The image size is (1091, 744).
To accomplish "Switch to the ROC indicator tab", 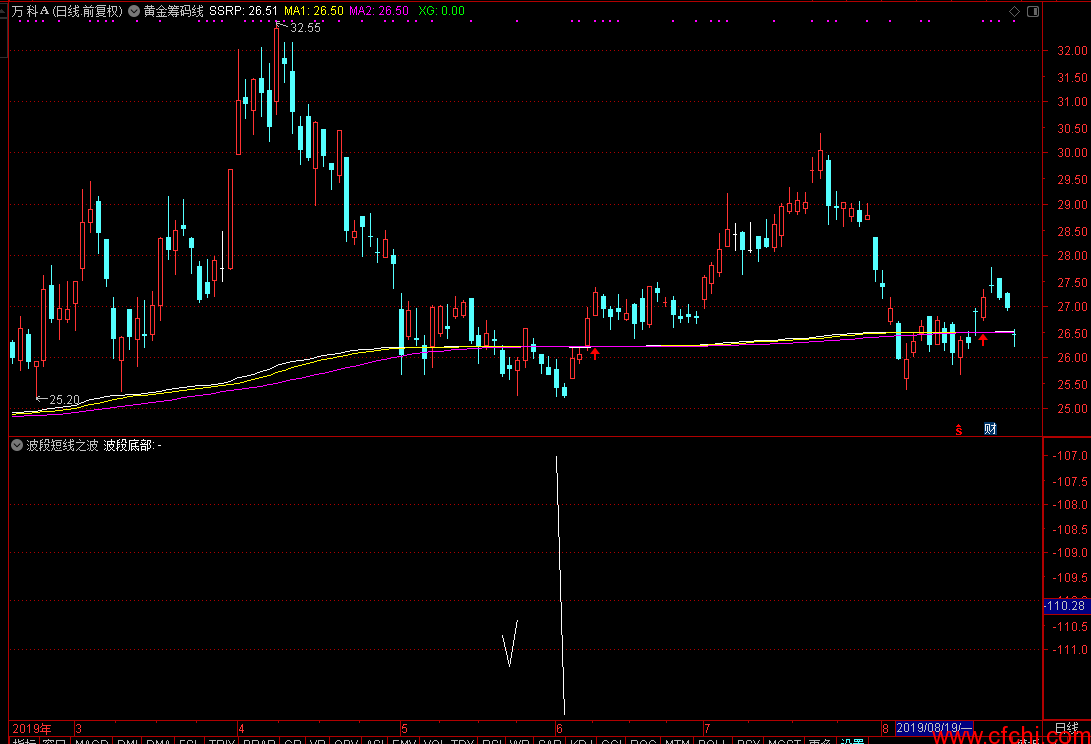I will click(x=643, y=741).
